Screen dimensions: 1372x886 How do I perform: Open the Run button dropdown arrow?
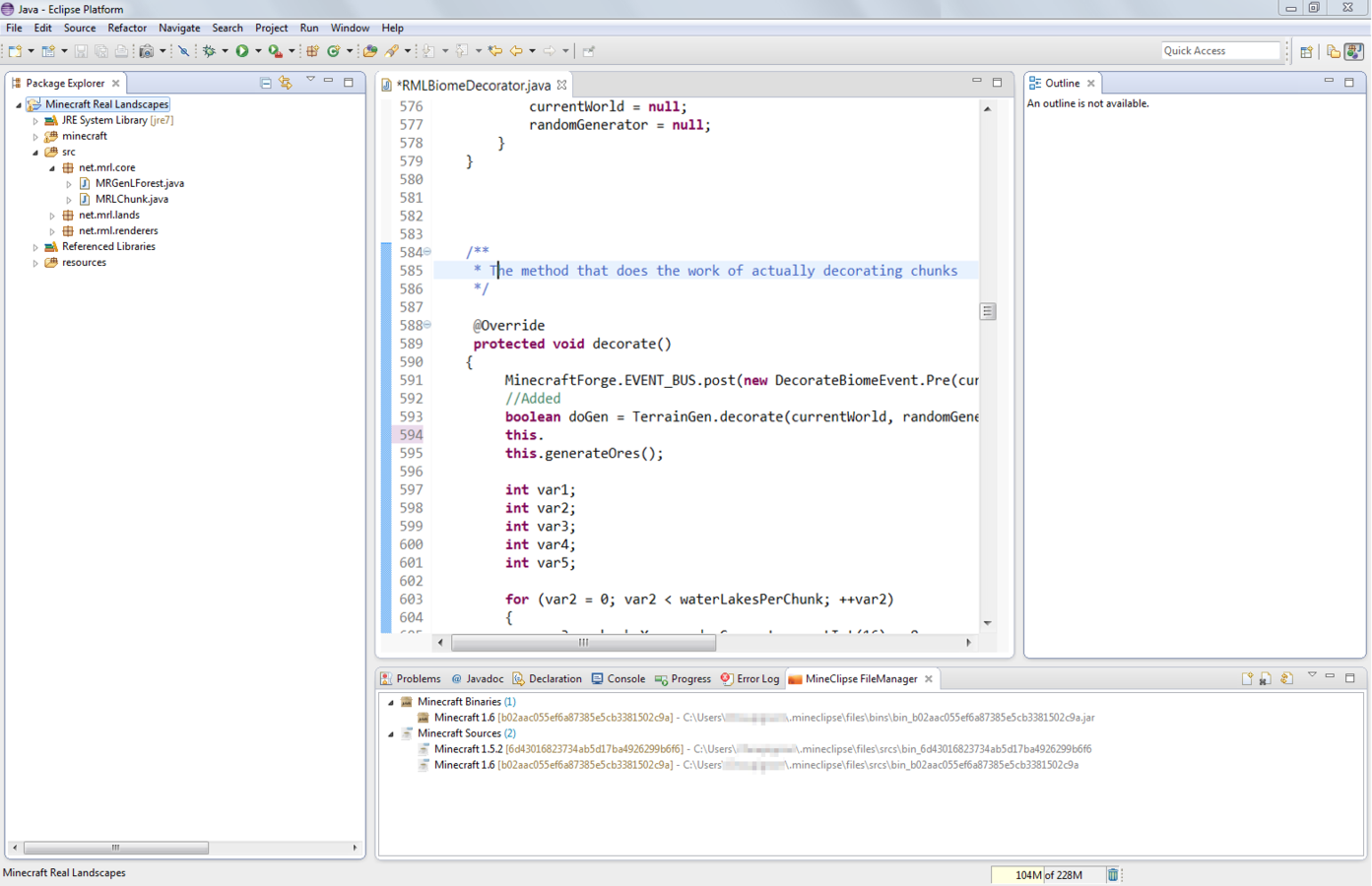click(x=258, y=51)
